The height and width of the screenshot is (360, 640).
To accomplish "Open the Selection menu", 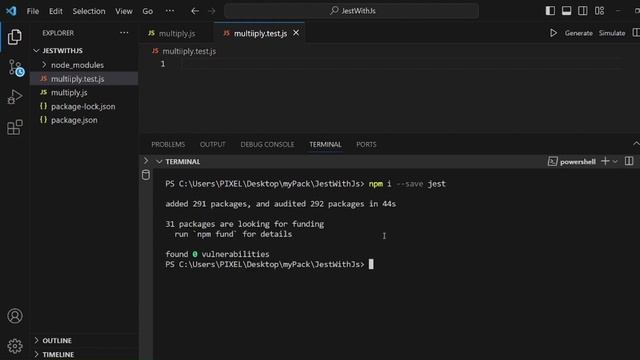I will coord(89,11).
